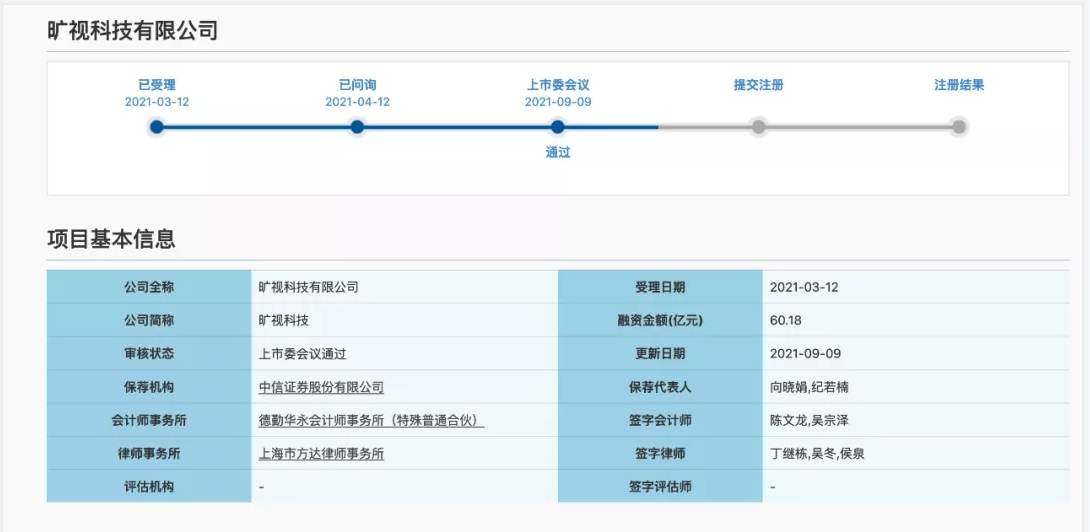1090x532 pixels.
Task: Click the 上市委会议 stage marker dot
Action: click(x=558, y=127)
